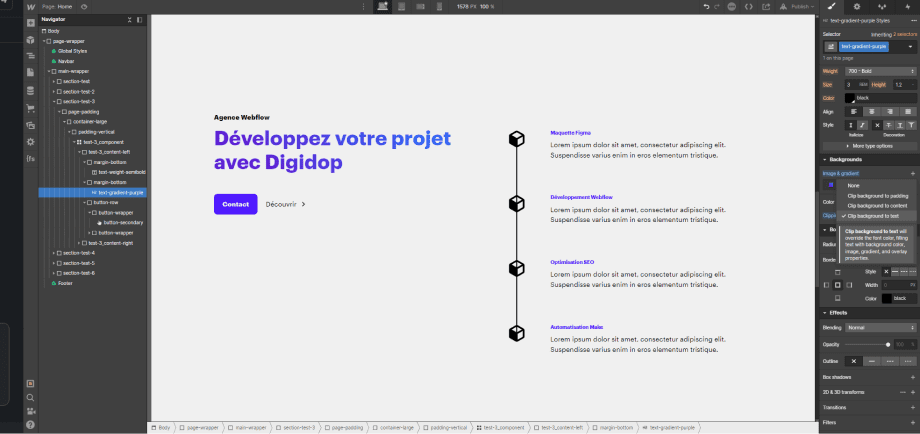Image resolution: width=920 pixels, height=434 pixels.
Task: Open the Navigator panel icon in sidebar
Action: coord(31,56)
